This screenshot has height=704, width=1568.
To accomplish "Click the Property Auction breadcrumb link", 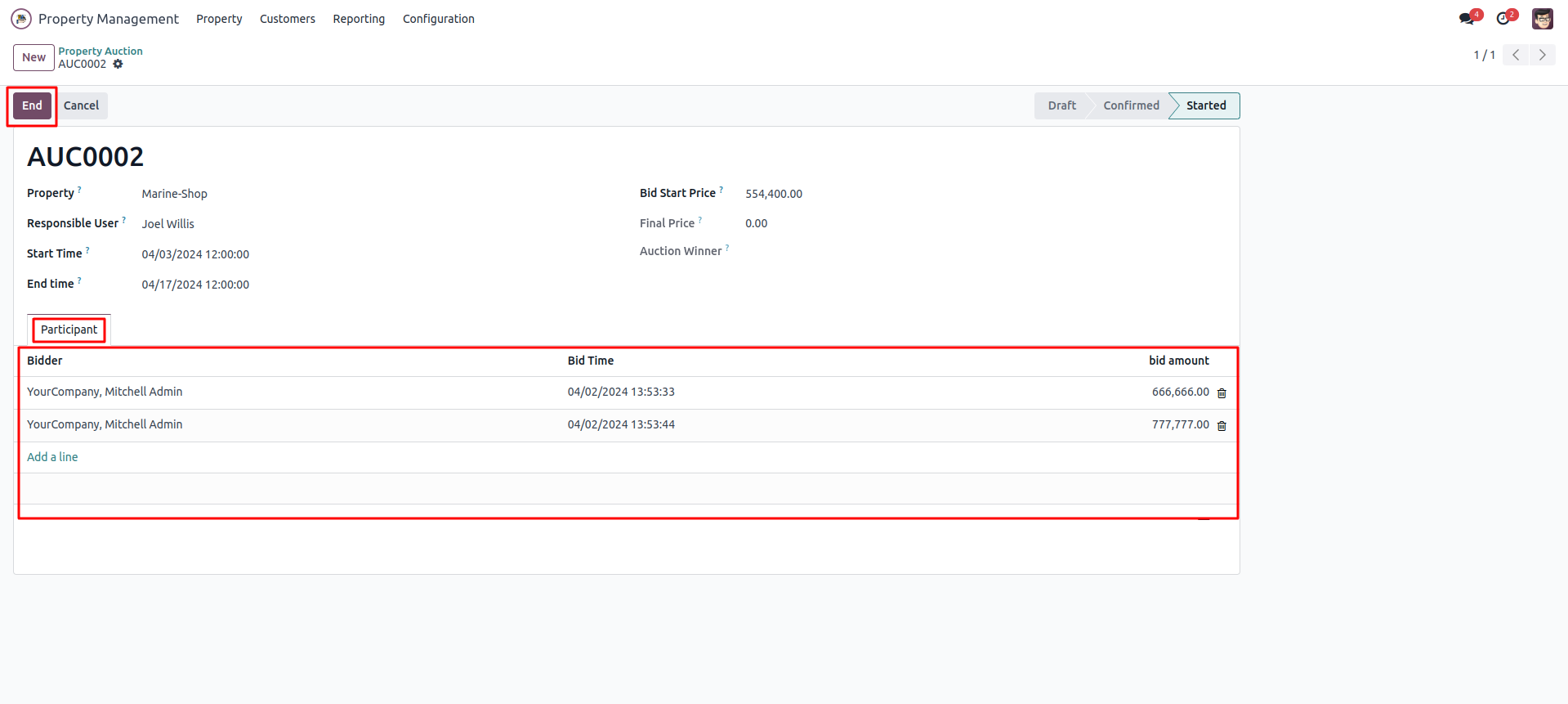I will 100,51.
